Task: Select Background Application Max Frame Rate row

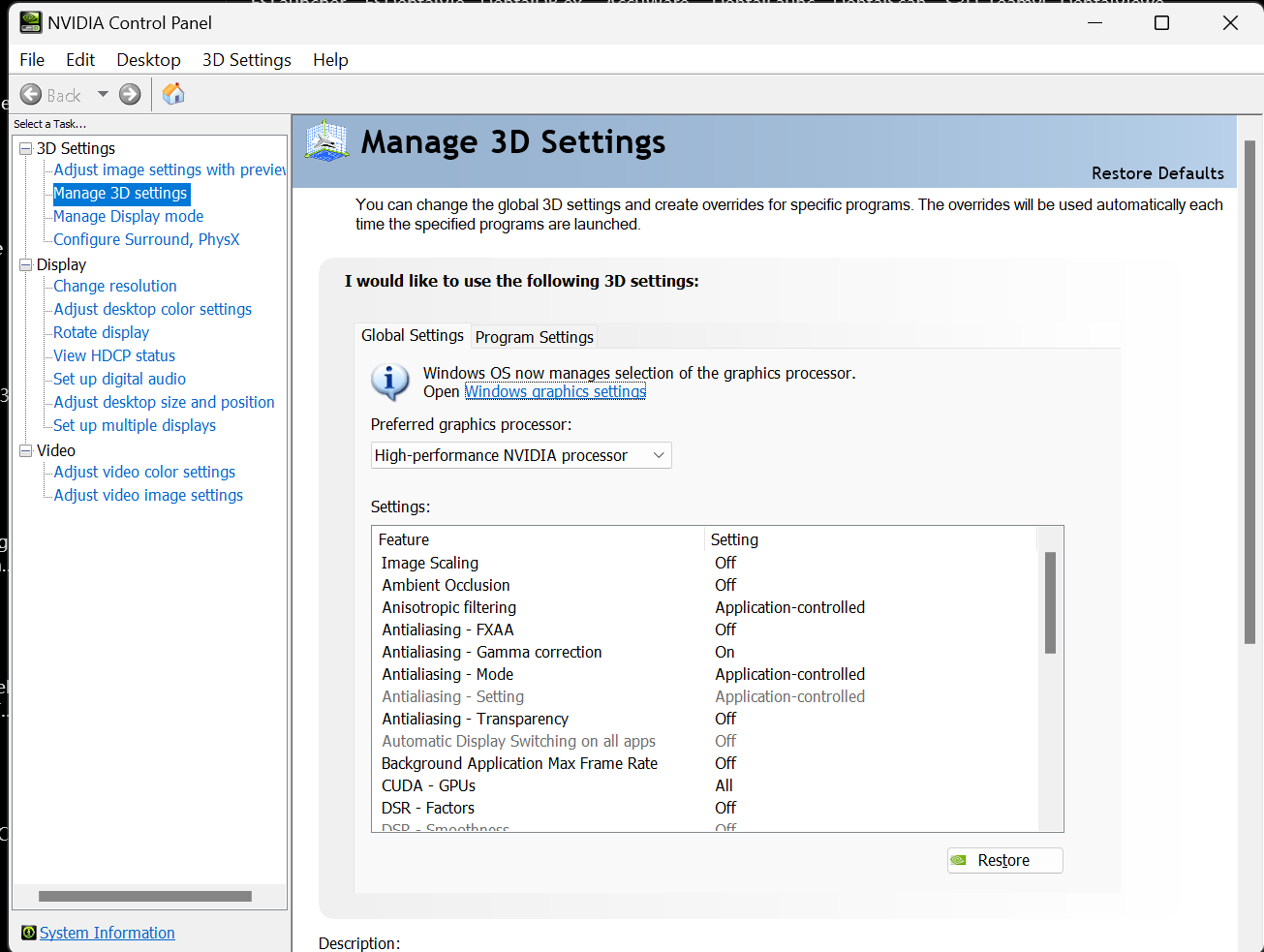Action: pos(704,763)
